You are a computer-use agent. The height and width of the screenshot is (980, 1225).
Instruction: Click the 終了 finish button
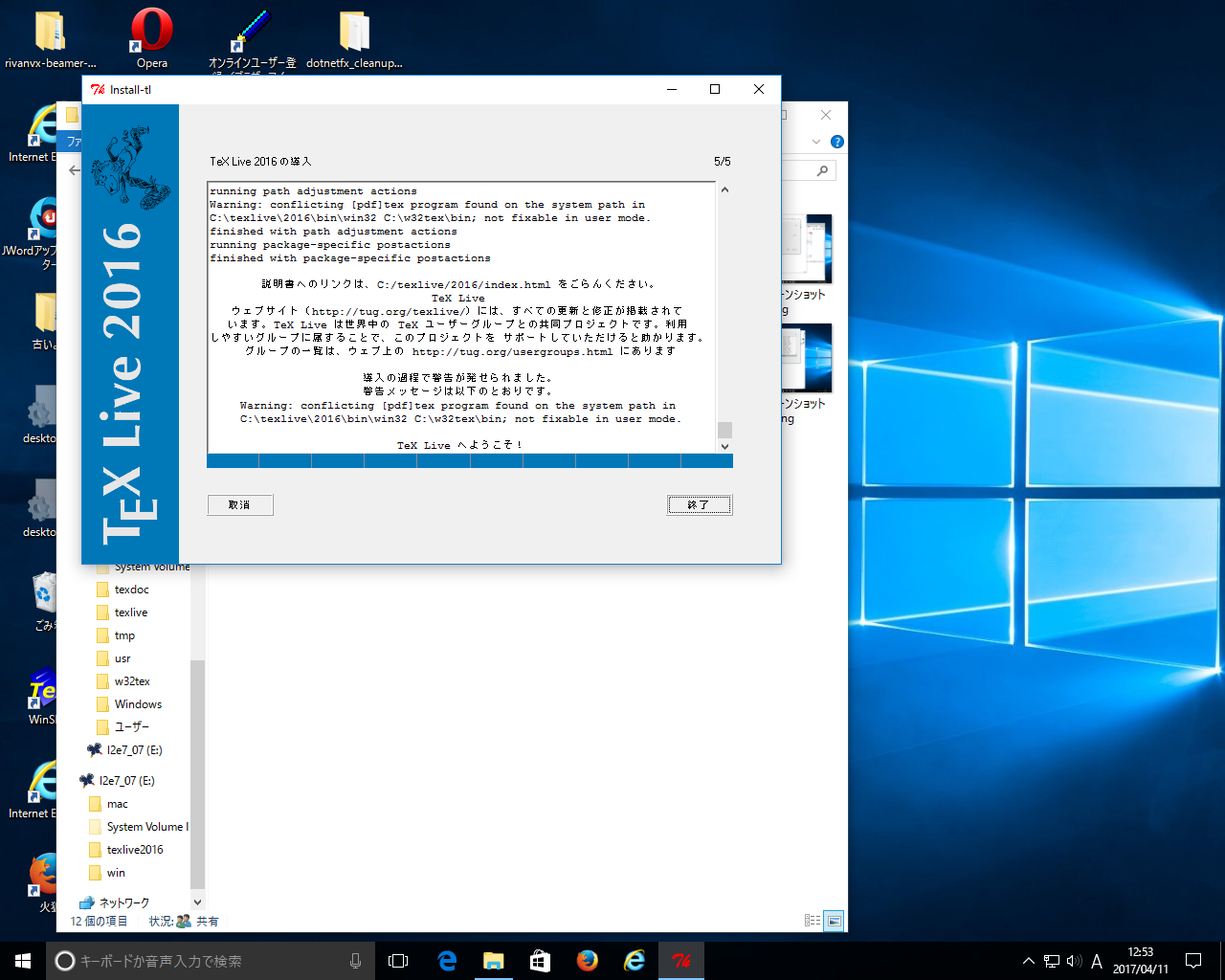[x=700, y=505]
